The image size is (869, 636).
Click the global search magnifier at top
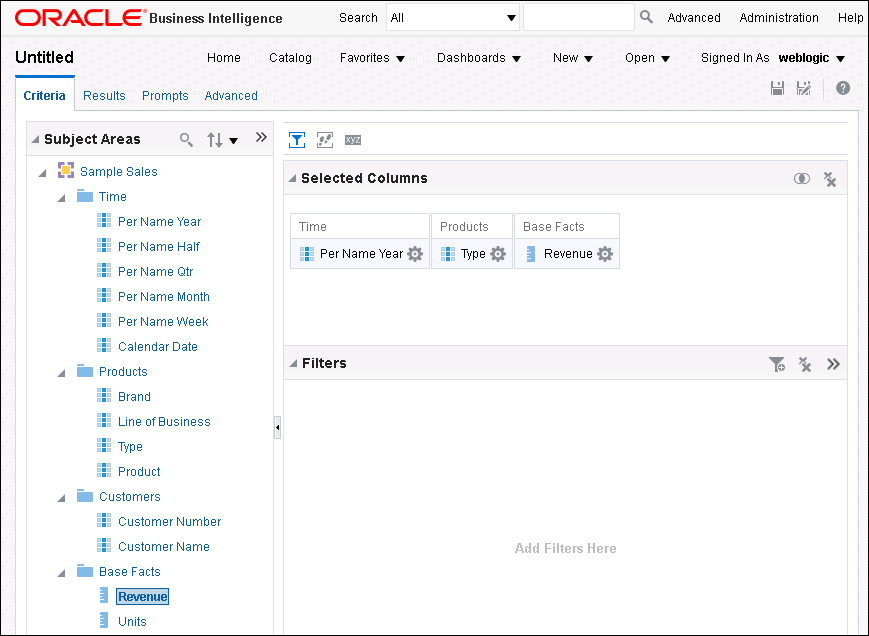coord(645,16)
